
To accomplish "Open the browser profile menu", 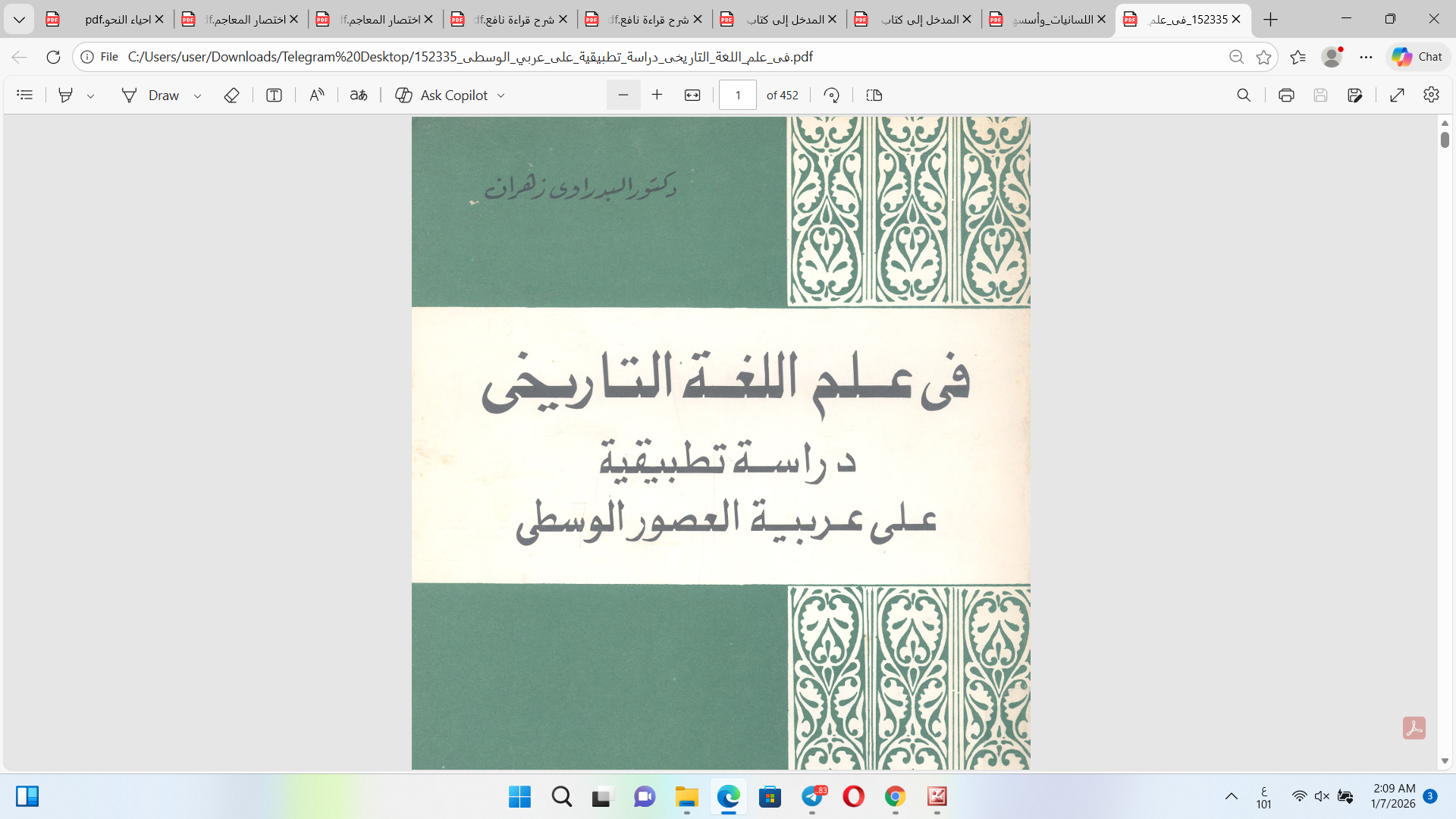I will coord(1332,57).
